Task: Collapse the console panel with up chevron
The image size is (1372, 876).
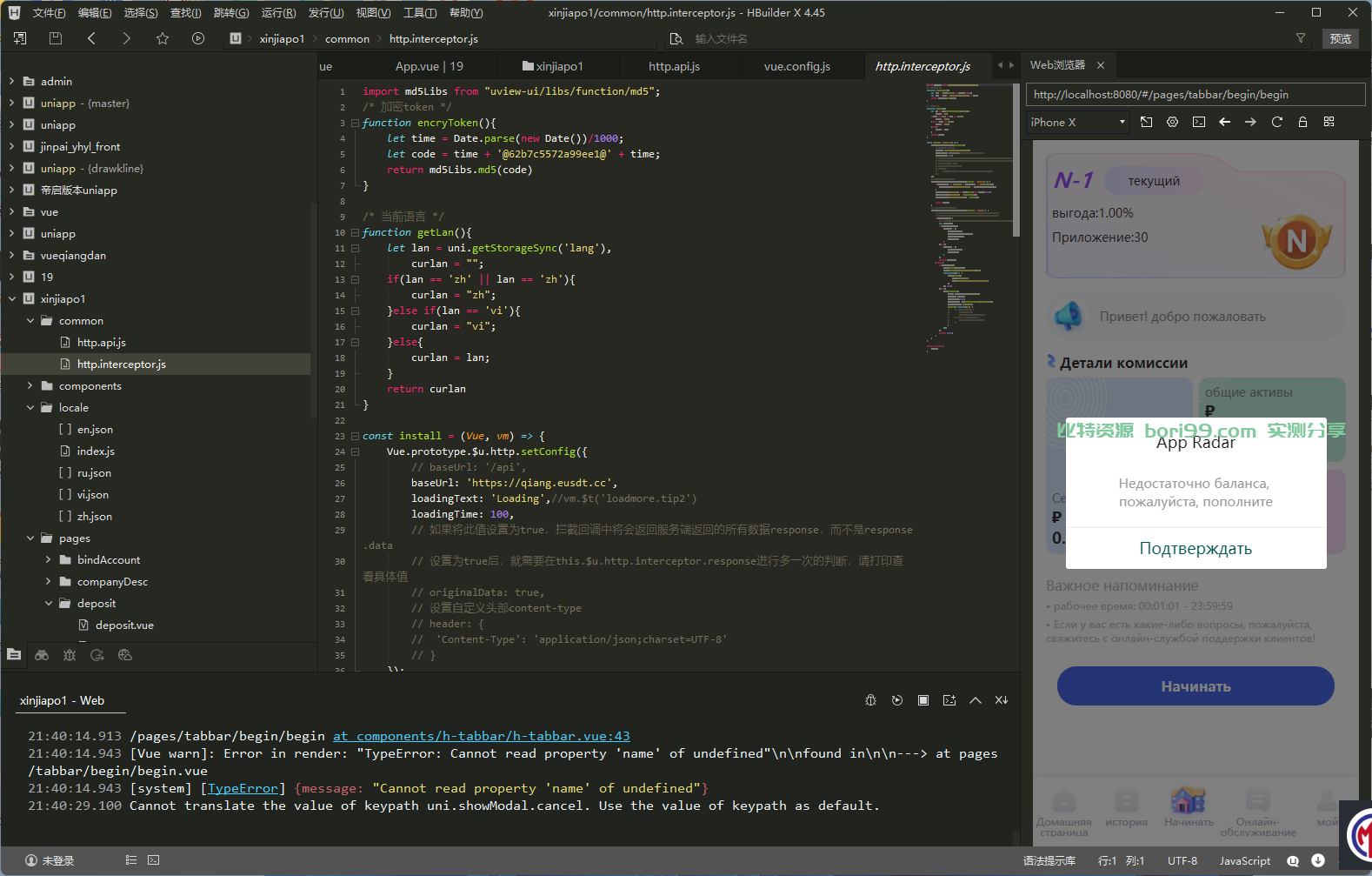Action: pos(976,700)
